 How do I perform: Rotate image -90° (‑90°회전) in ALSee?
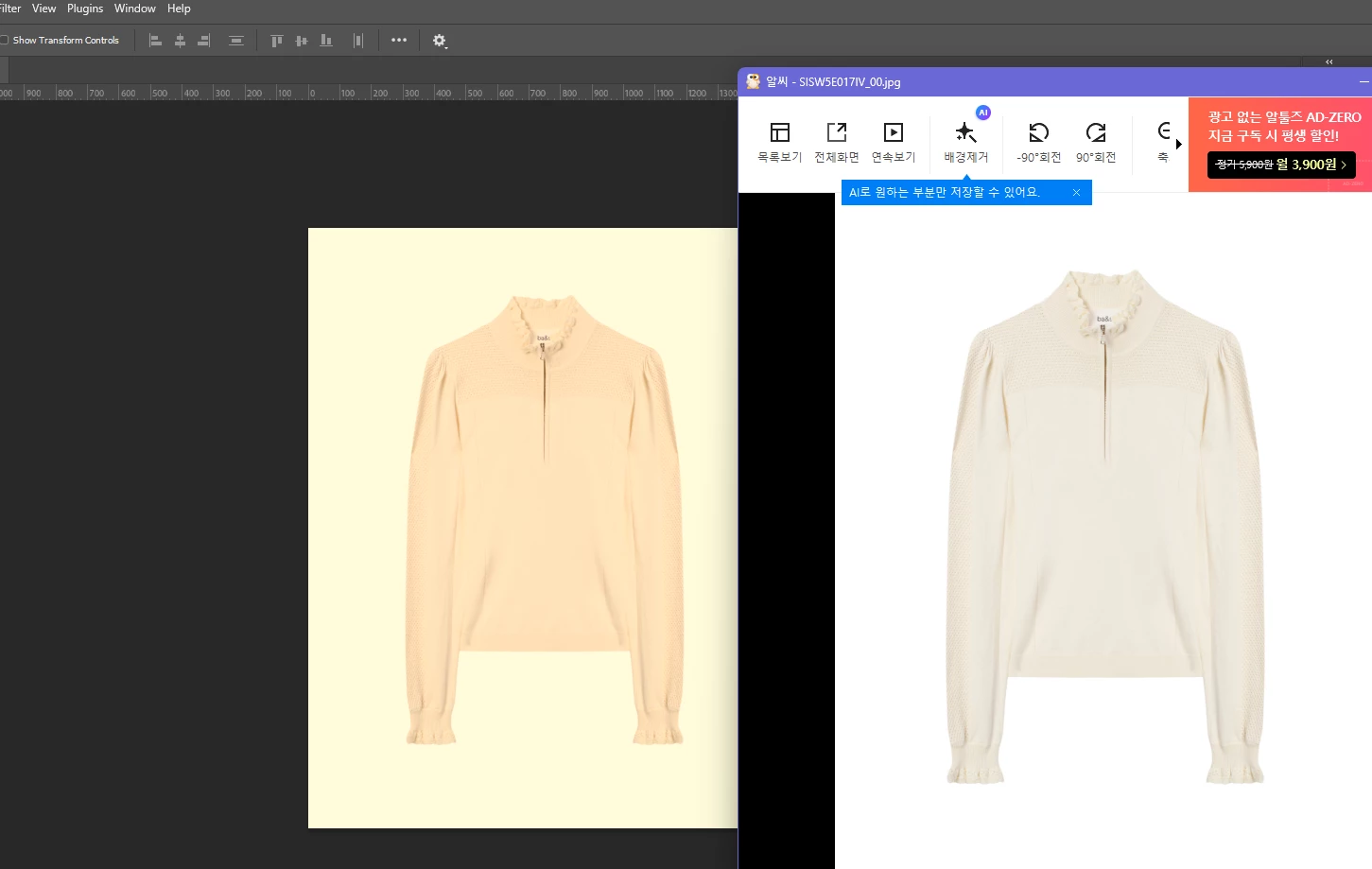point(1039,143)
